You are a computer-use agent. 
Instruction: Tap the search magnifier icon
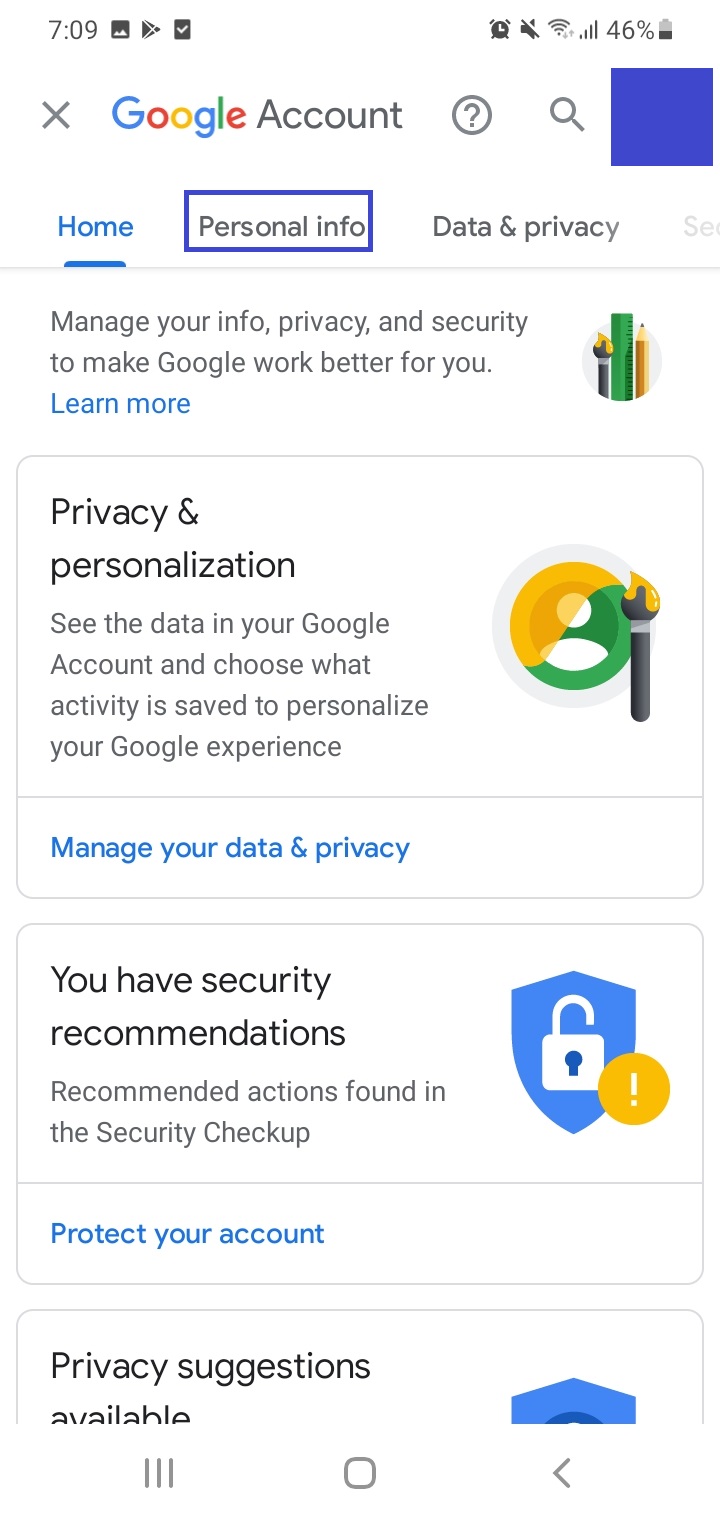tap(567, 115)
